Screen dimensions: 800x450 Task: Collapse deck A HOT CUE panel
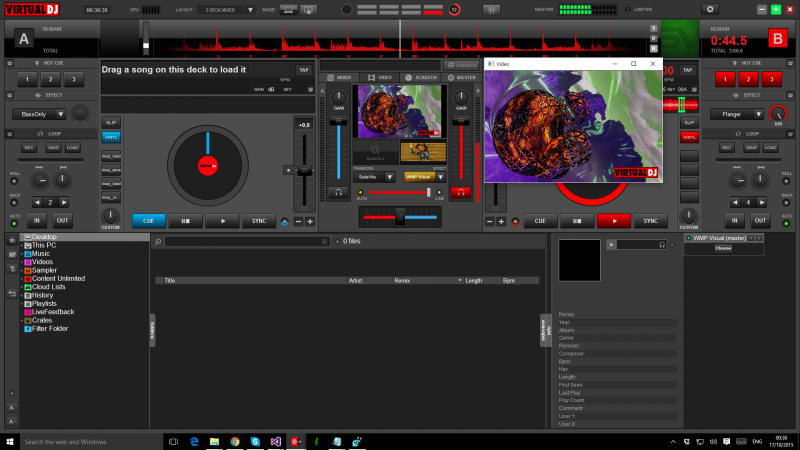point(10,63)
